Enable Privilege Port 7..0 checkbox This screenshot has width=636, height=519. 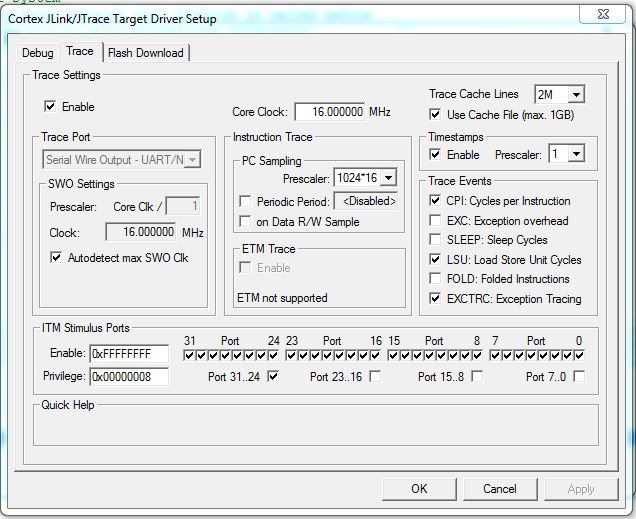pyautogui.click(x=579, y=377)
